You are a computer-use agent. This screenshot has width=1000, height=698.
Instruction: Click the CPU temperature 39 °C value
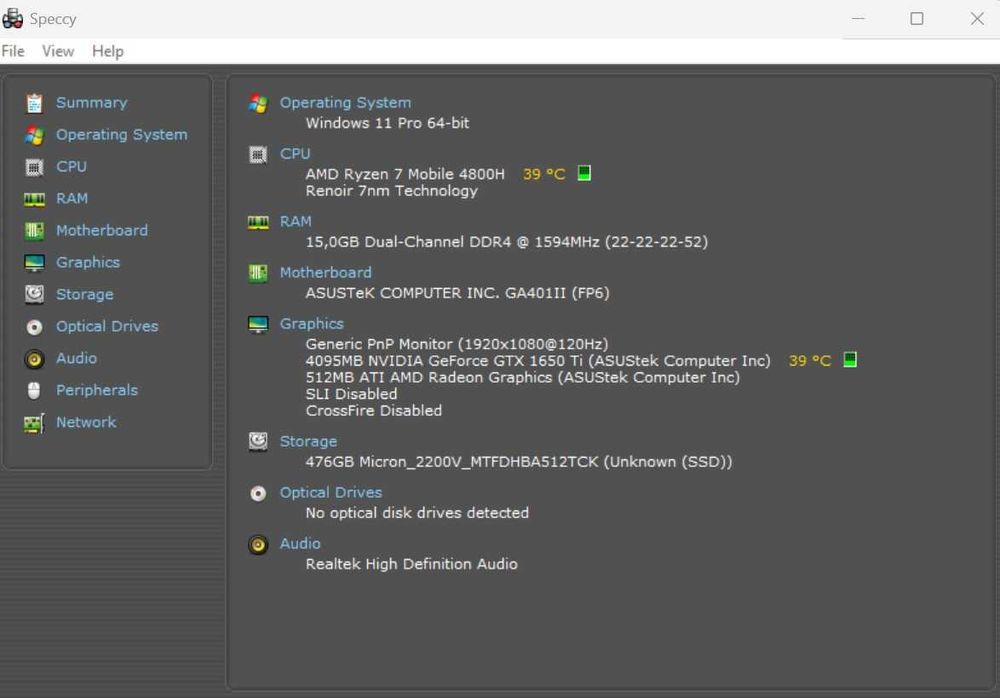[544, 174]
